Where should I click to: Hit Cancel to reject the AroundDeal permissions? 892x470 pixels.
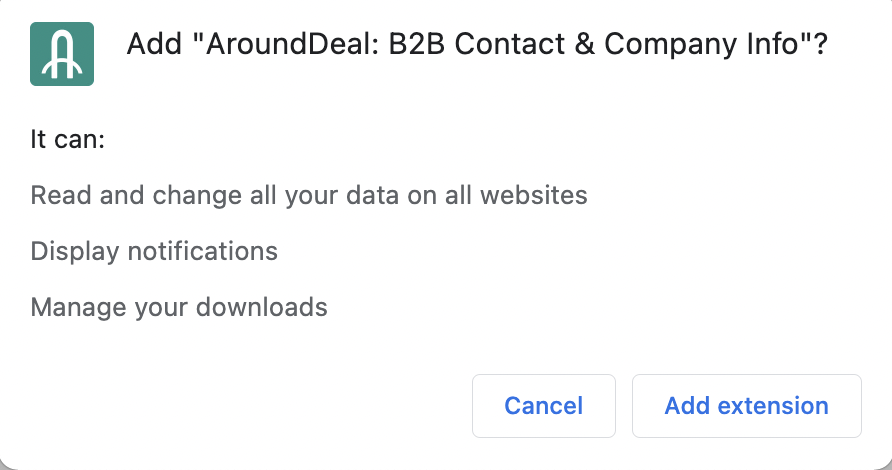click(x=543, y=406)
